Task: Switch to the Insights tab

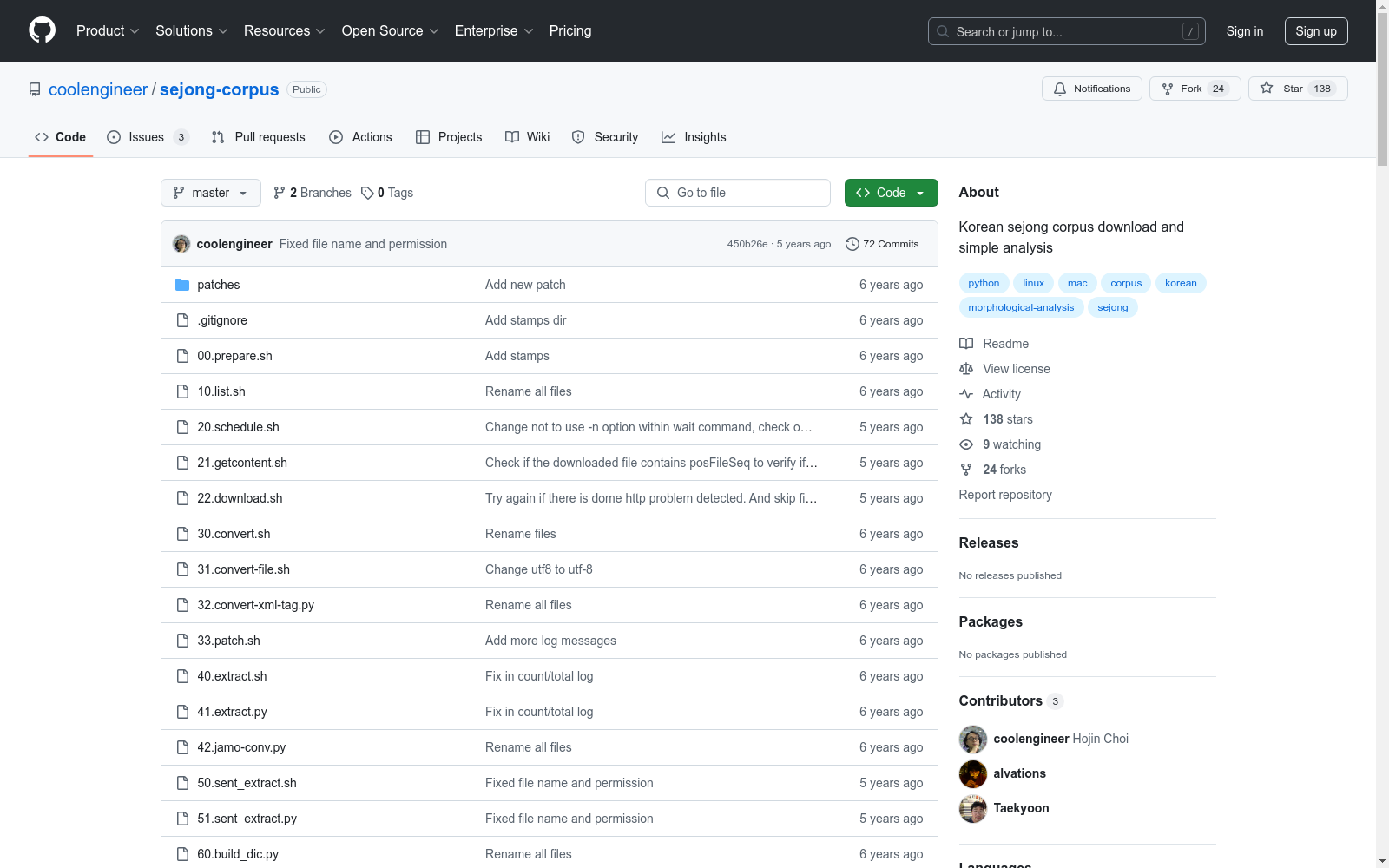Action: (694, 137)
